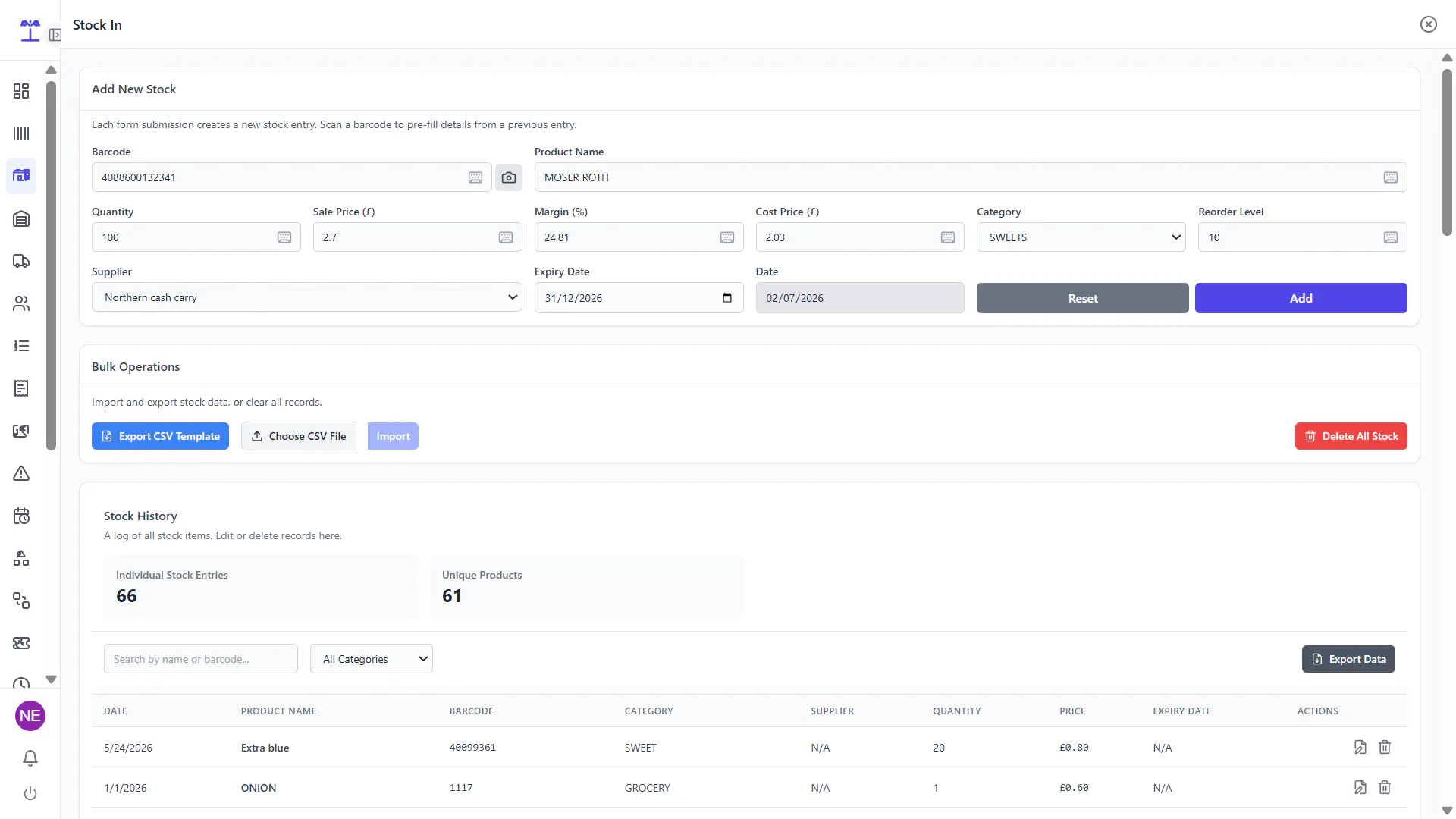The image size is (1456, 819).
Task: Click the Import button
Action: pyautogui.click(x=393, y=436)
